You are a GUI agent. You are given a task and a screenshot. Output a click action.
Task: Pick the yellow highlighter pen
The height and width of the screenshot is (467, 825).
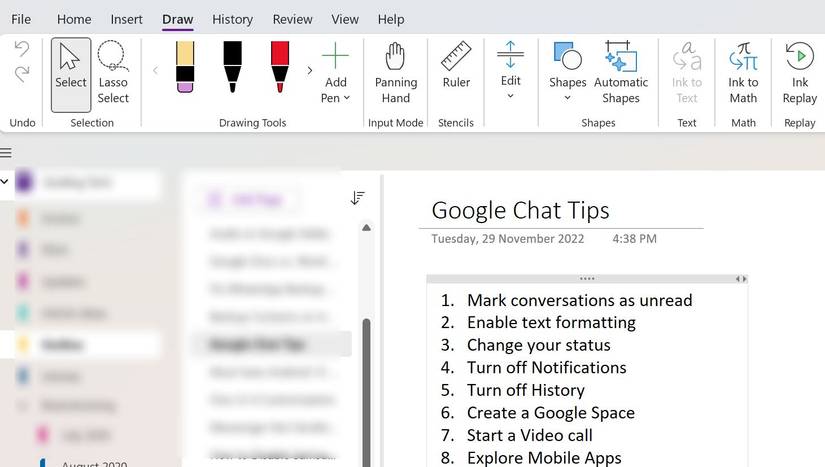[x=185, y=67]
